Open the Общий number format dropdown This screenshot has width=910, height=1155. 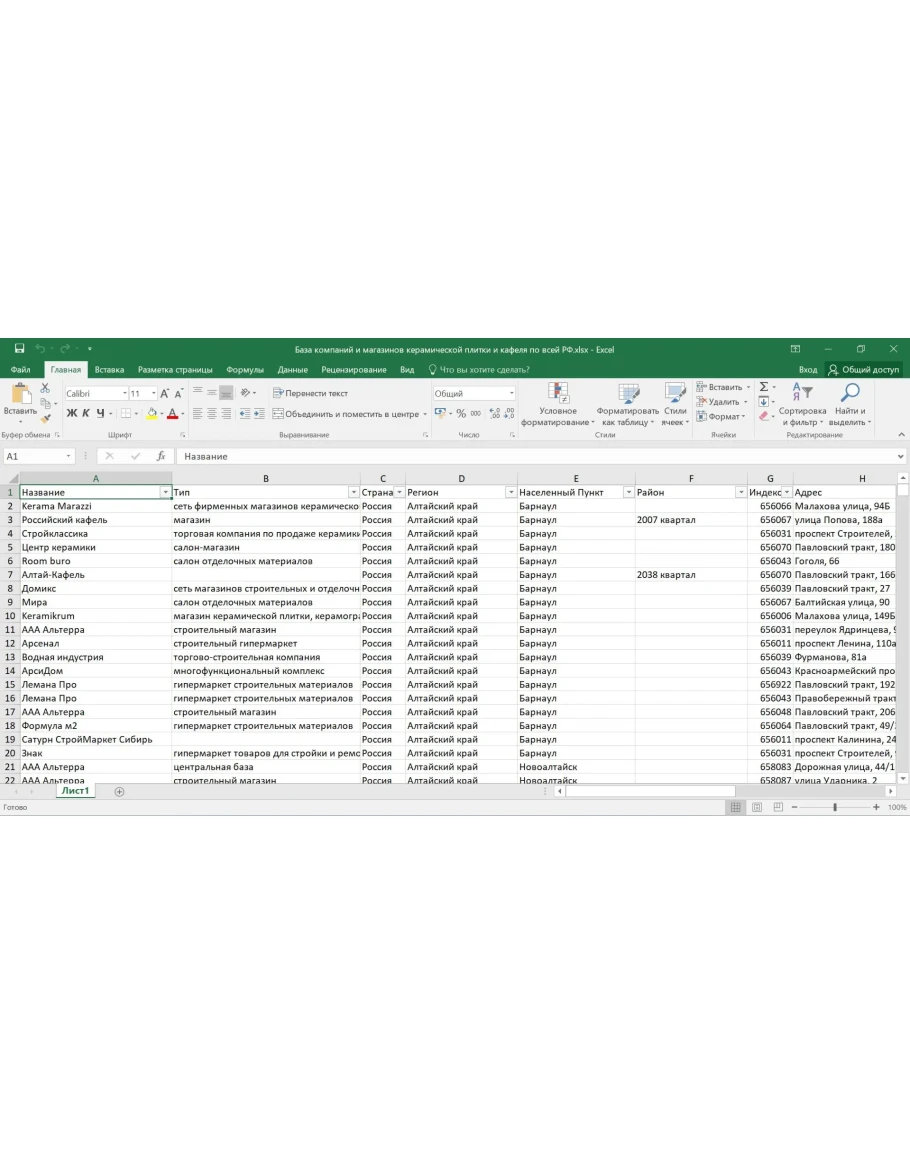(x=511, y=393)
